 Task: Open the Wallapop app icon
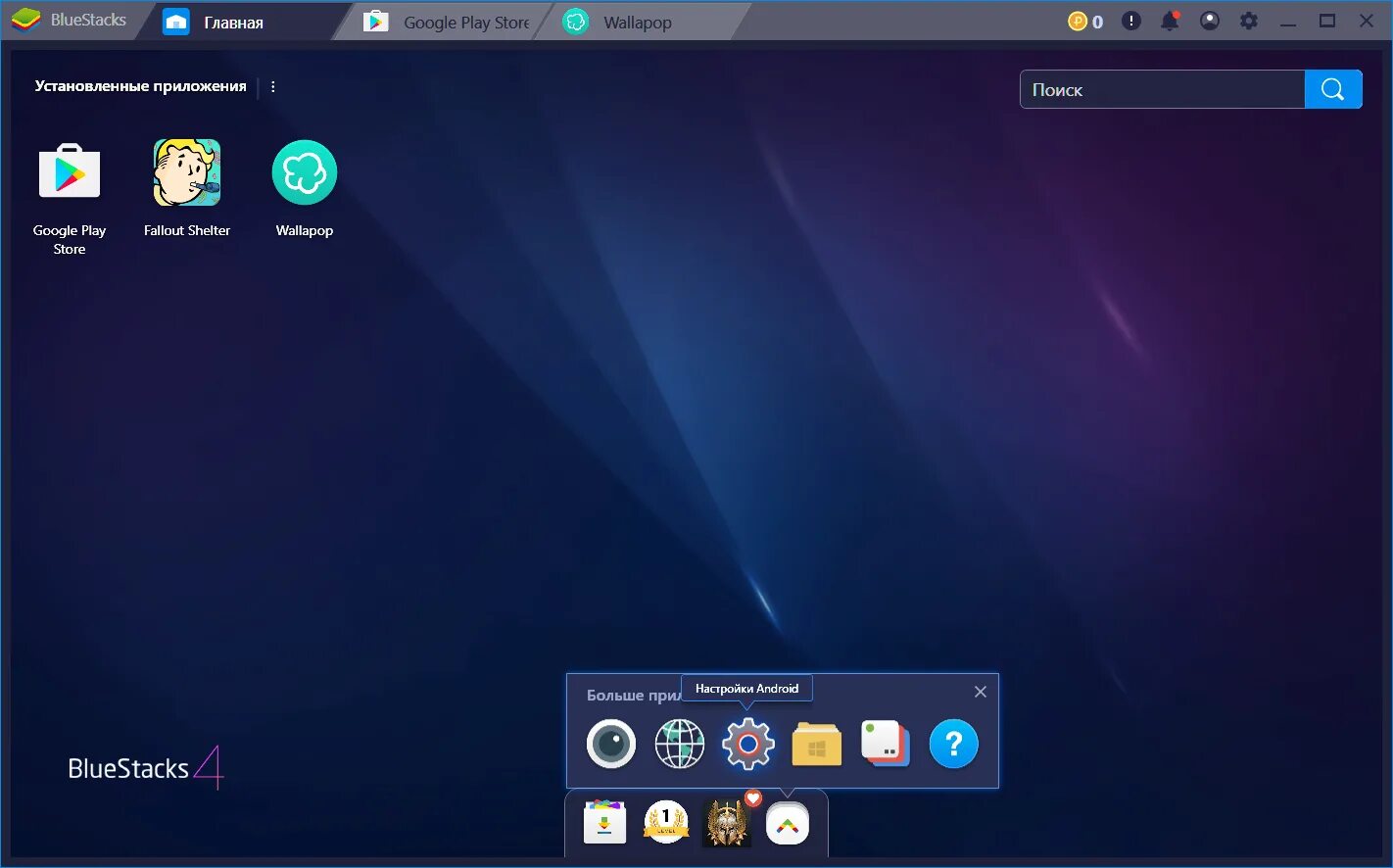pyautogui.click(x=305, y=172)
